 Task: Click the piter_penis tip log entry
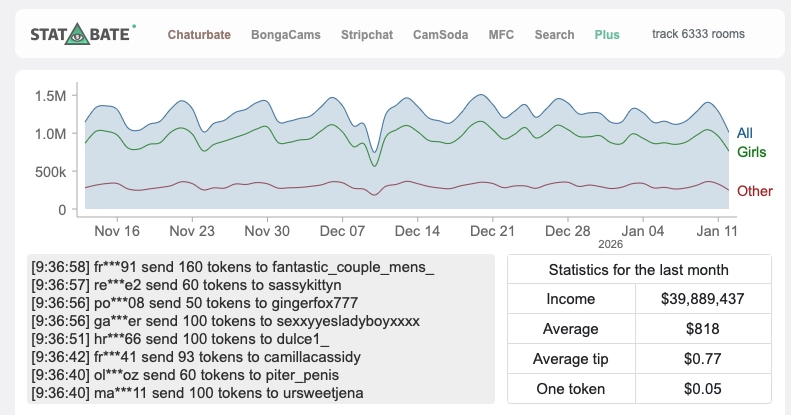point(185,375)
